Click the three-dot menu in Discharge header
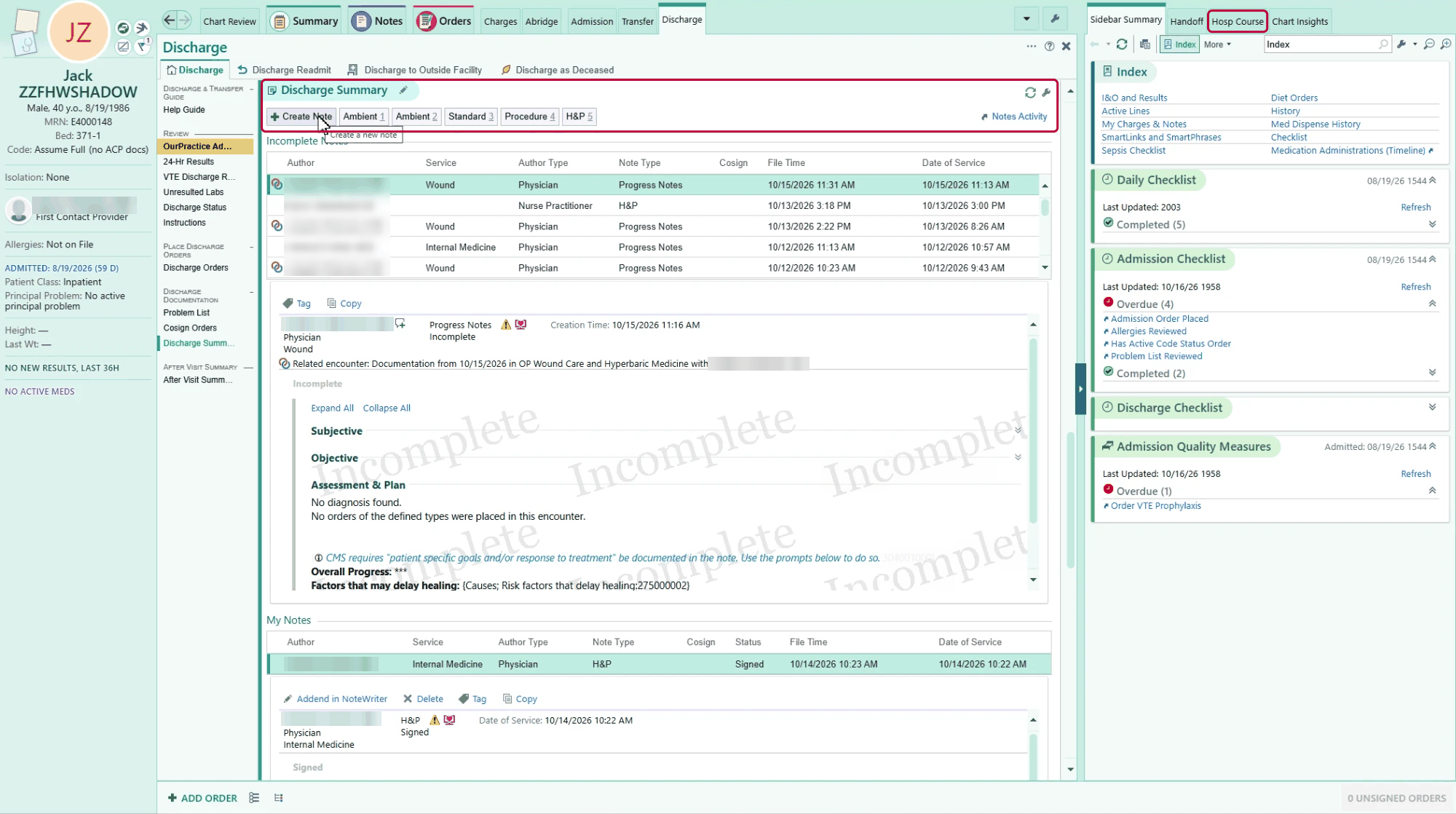Screen dimensions: 1456x814 point(1031,46)
